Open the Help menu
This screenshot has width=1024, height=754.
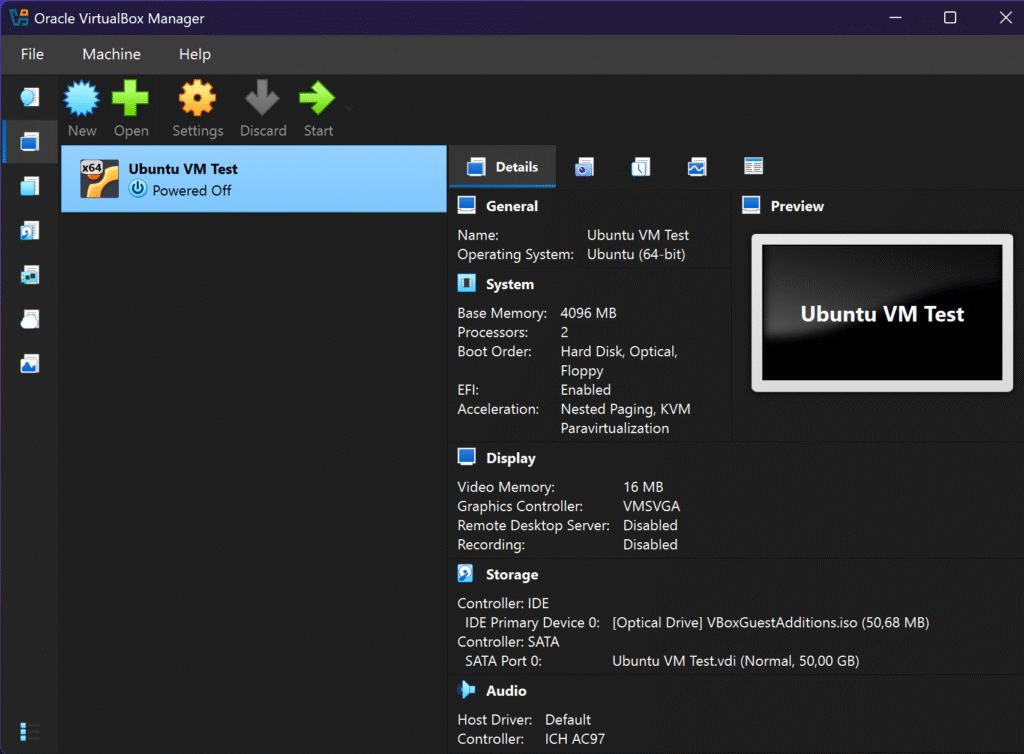[x=195, y=54]
